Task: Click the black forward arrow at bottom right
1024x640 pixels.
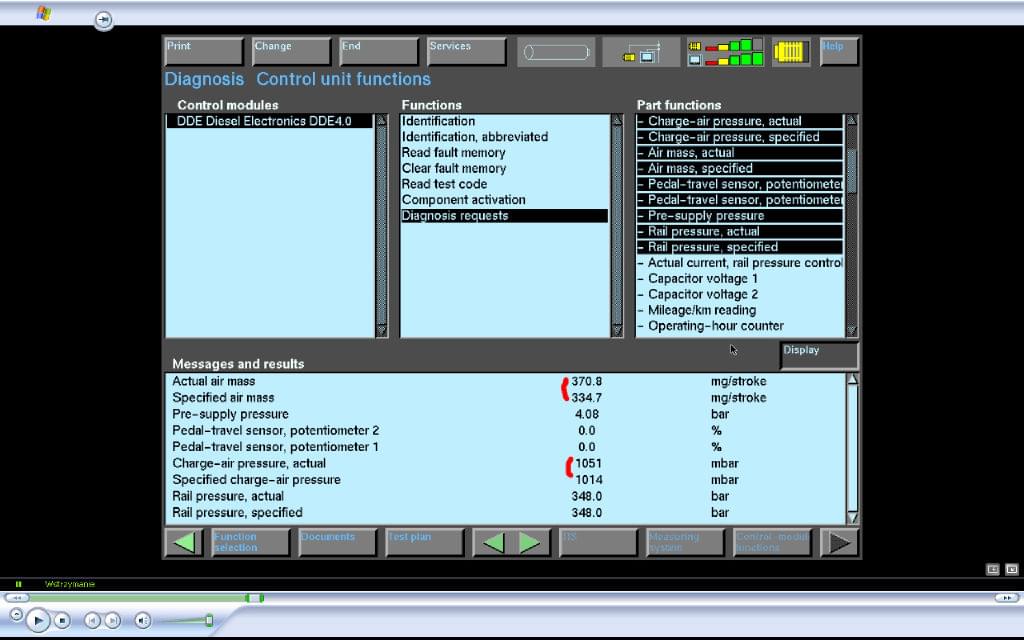Action: 839,542
